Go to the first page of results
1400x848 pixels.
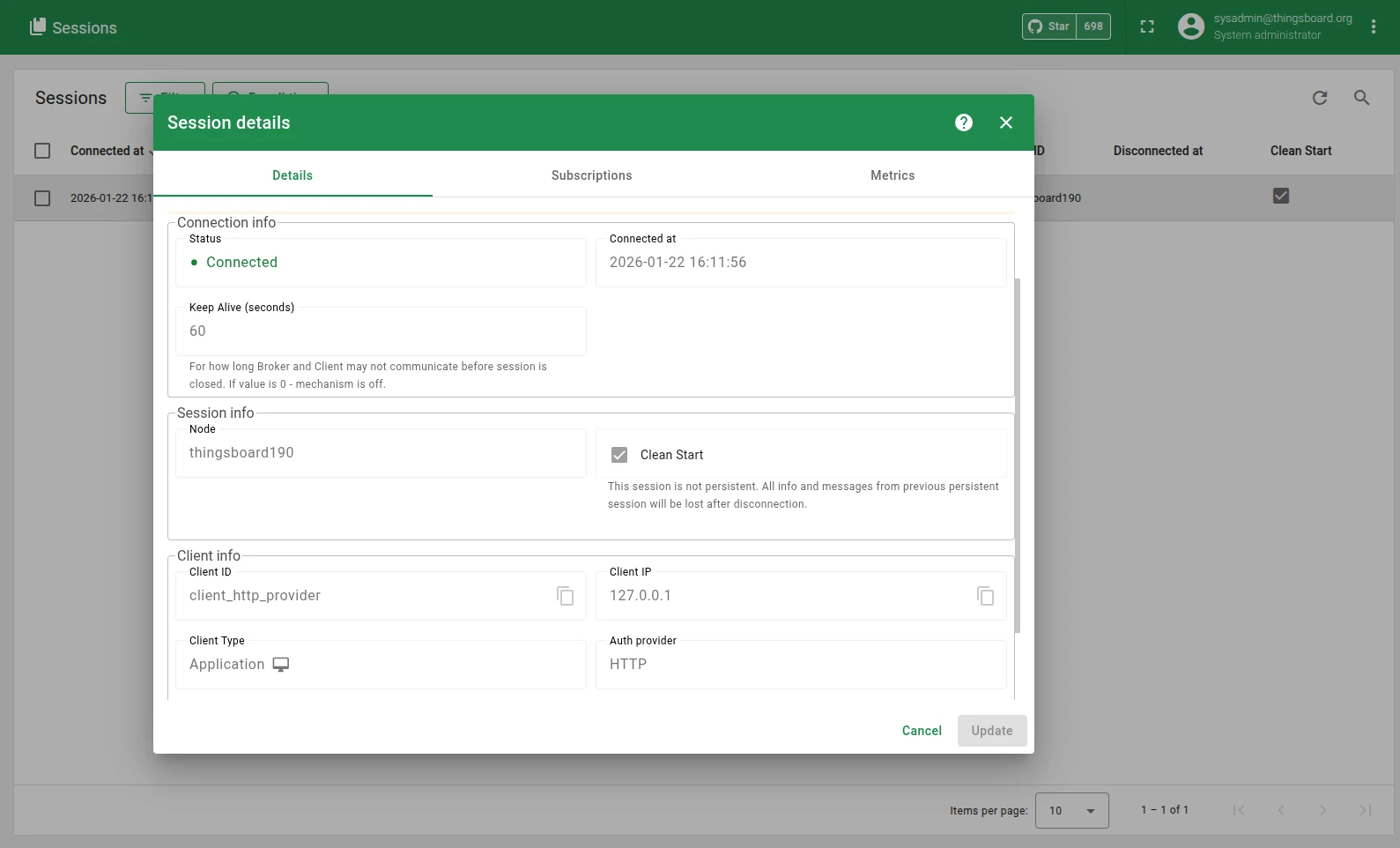1239,810
